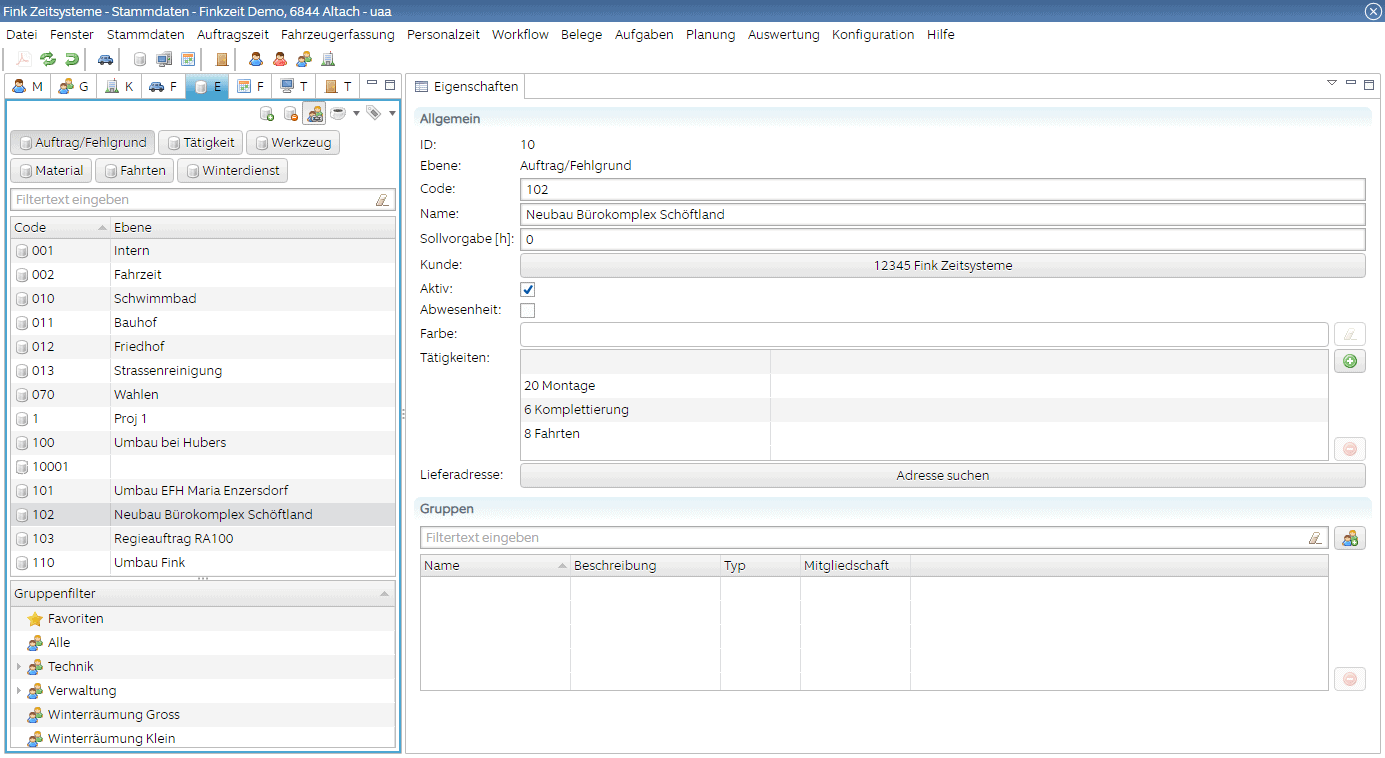Image resolution: width=1385 pixels, height=758 pixels.
Task: Add a new entry with database plus icon
Action: pyautogui.click(x=267, y=113)
